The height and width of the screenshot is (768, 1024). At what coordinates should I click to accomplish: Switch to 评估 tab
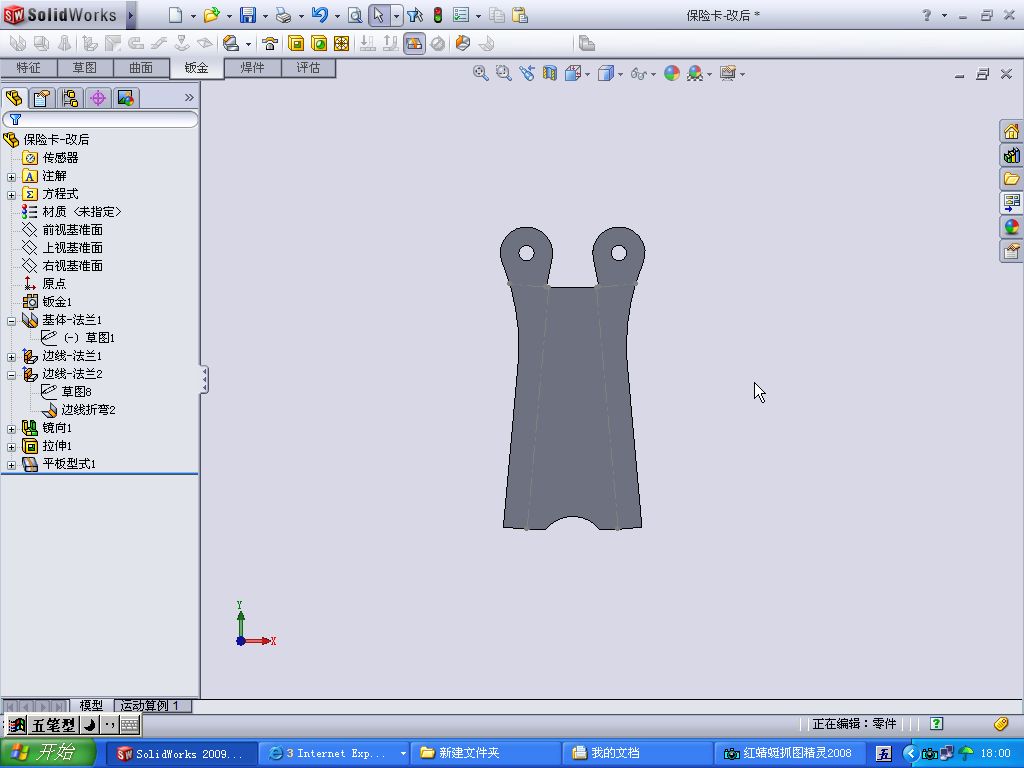click(x=308, y=67)
